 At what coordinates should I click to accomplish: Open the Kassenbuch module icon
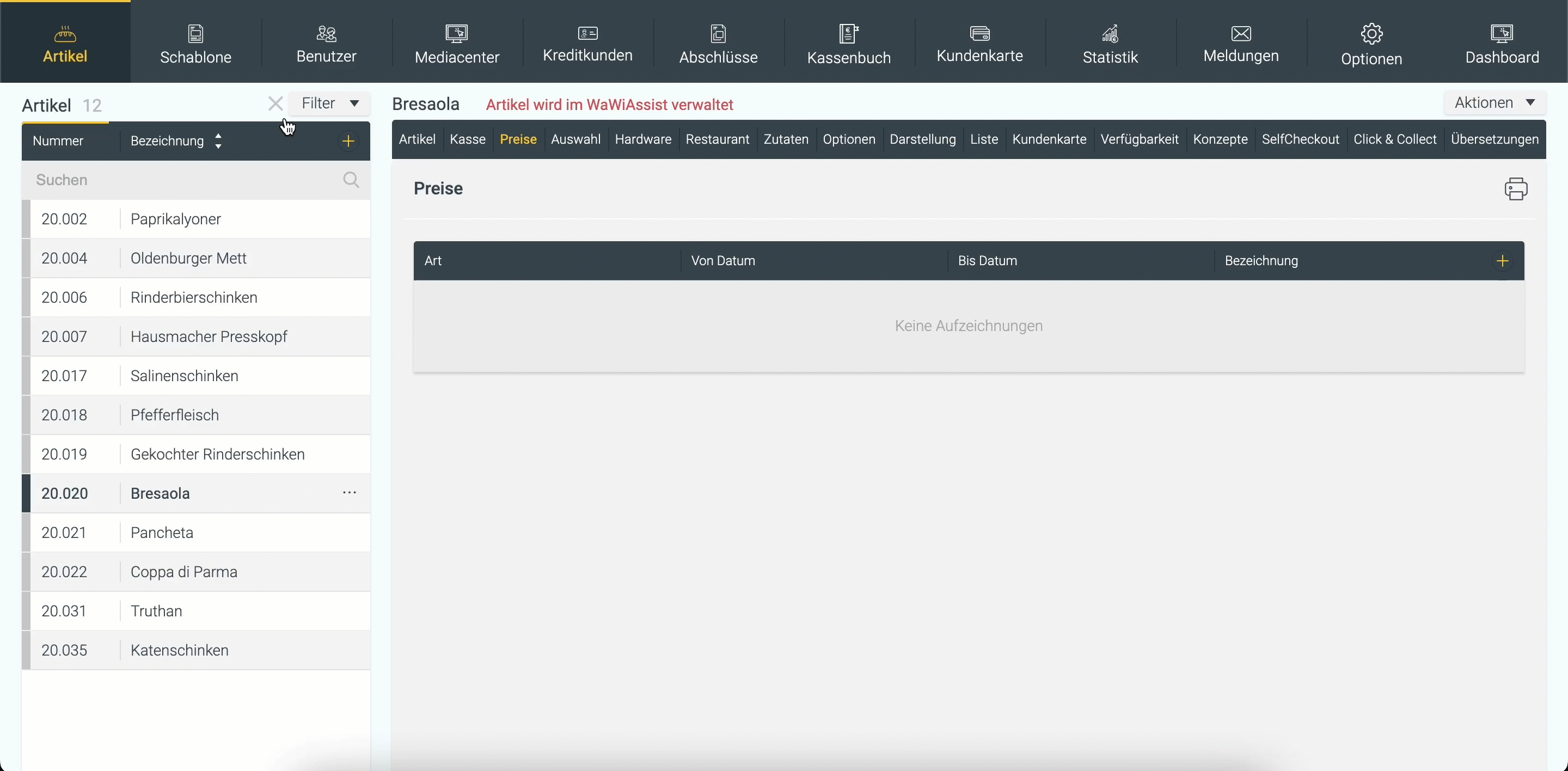tap(849, 33)
